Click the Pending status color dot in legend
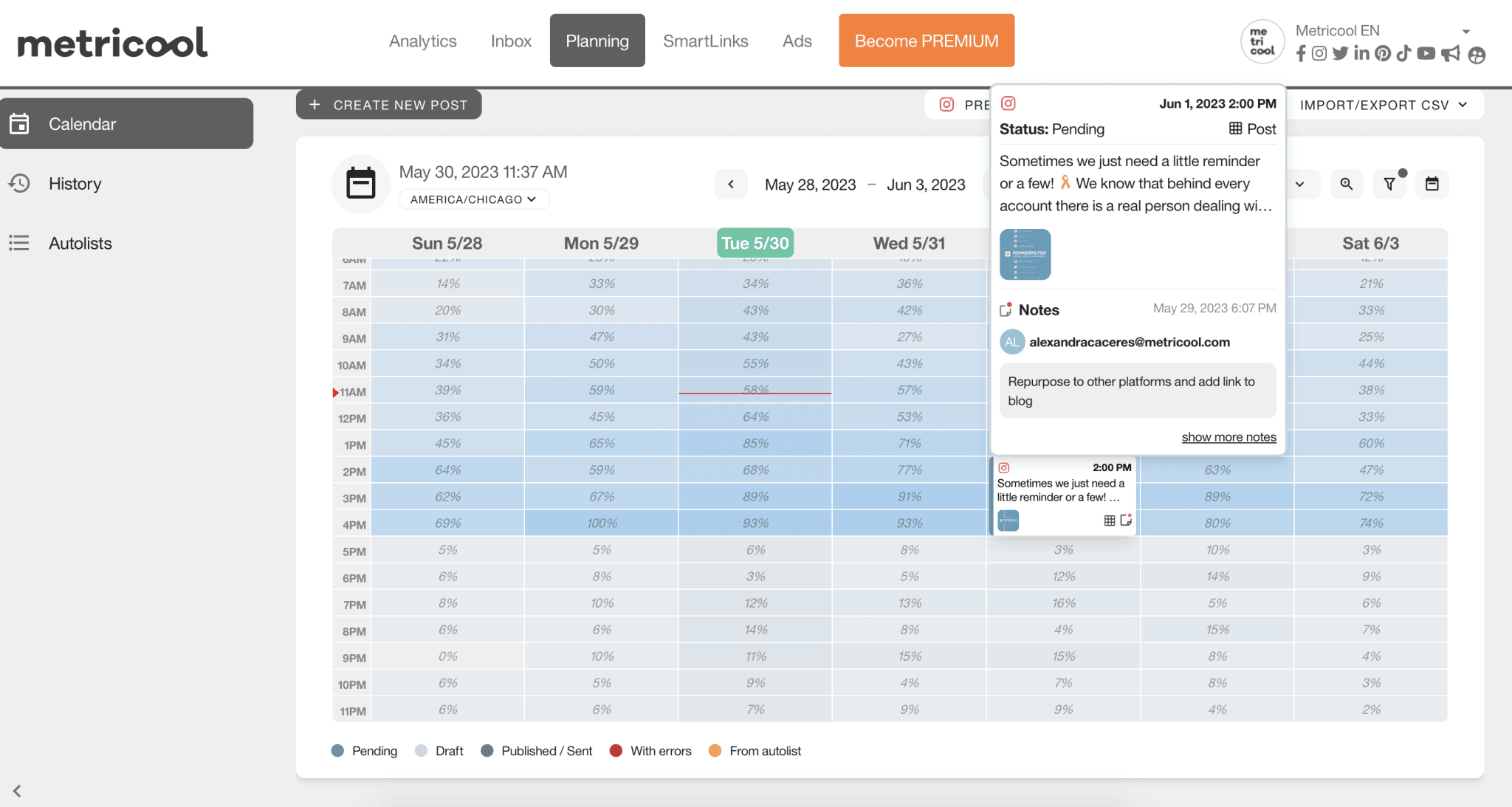The image size is (1512, 807). 337,751
